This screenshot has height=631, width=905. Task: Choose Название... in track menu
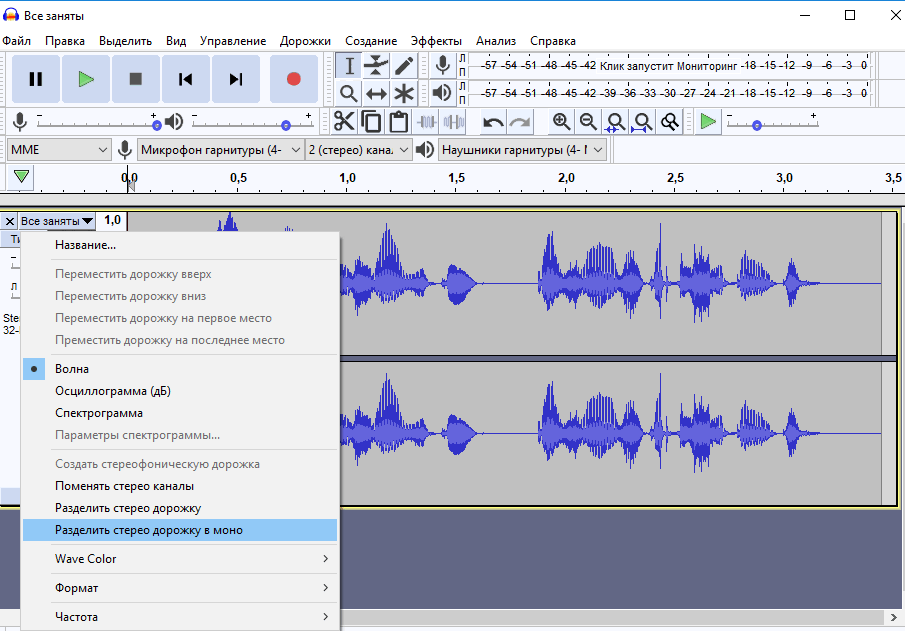(x=180, y=245)
